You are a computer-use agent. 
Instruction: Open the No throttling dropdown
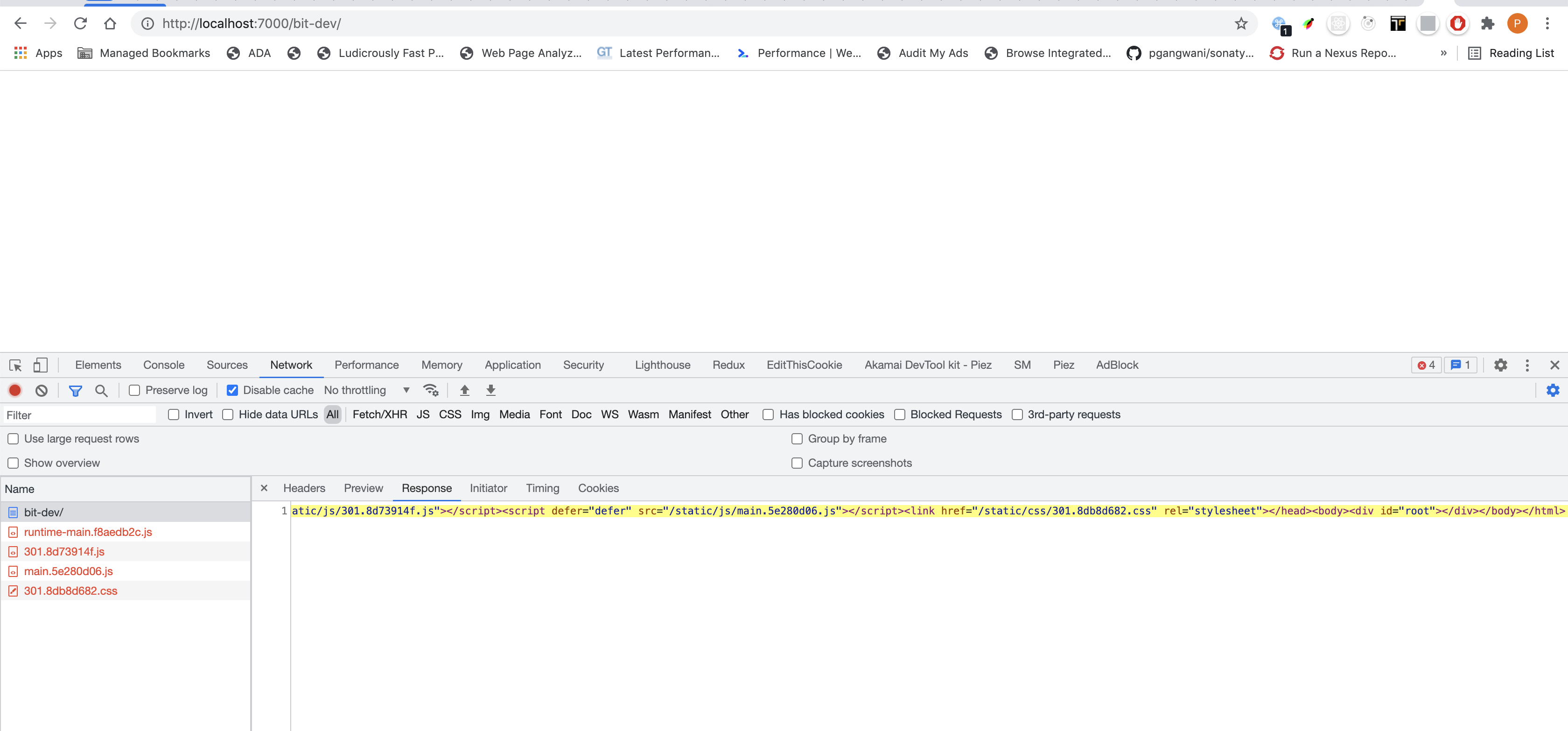[366, 390]
